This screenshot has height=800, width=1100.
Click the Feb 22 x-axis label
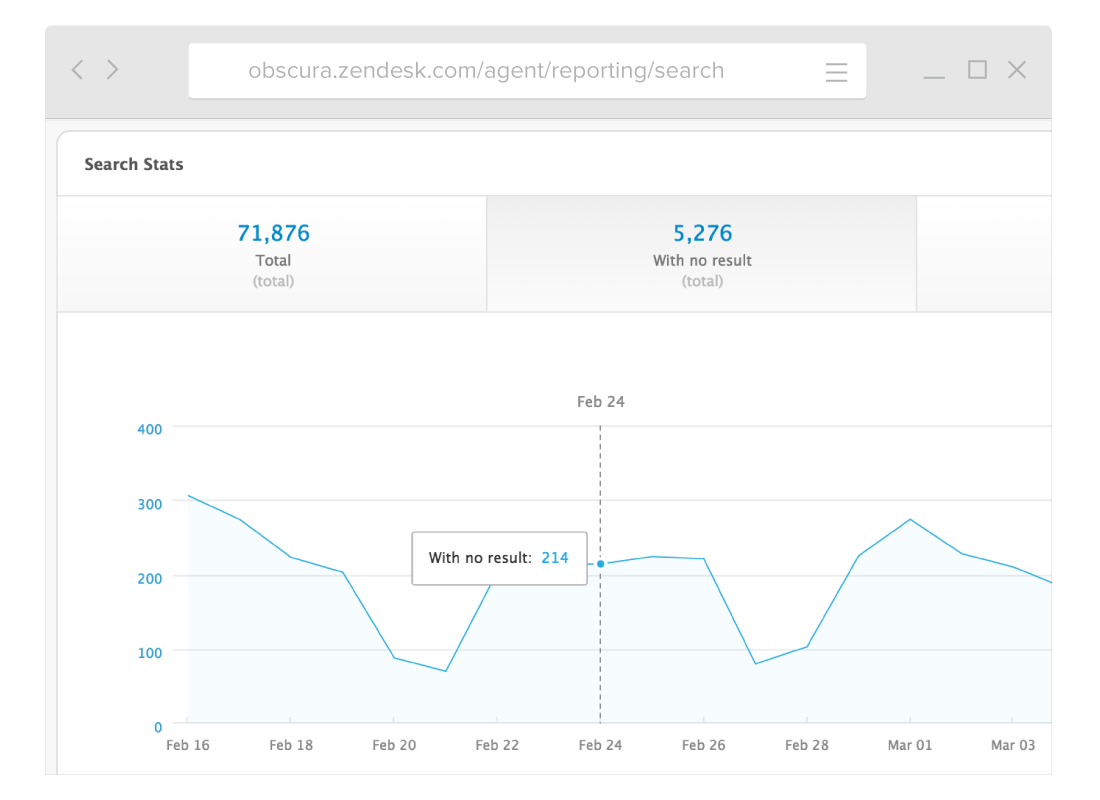point(497,745)
